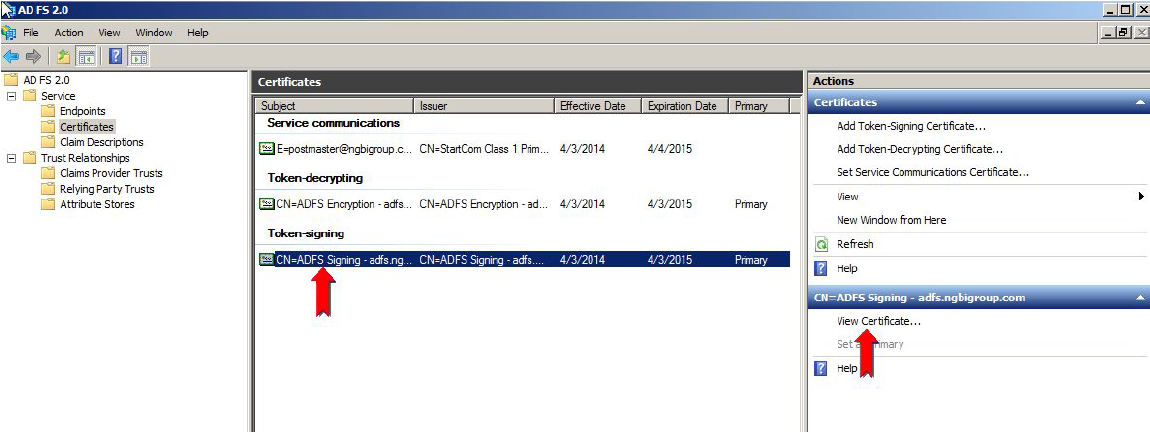This screenshot has width=1150, height=432.
Task: Sort by the Expiration Date column header
Action: tap(685, 106)
